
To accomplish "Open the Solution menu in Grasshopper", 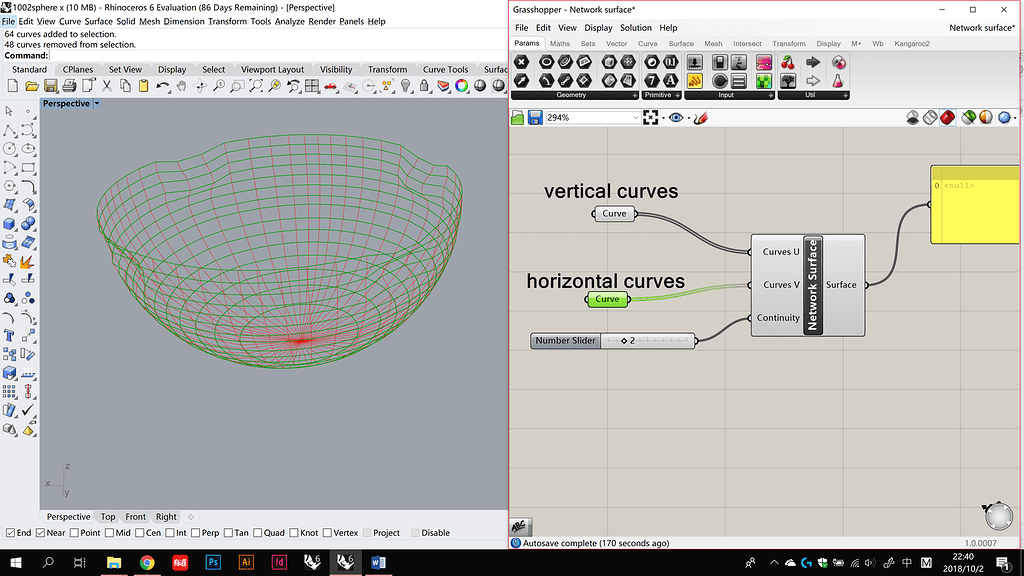I will click(636, 28).
